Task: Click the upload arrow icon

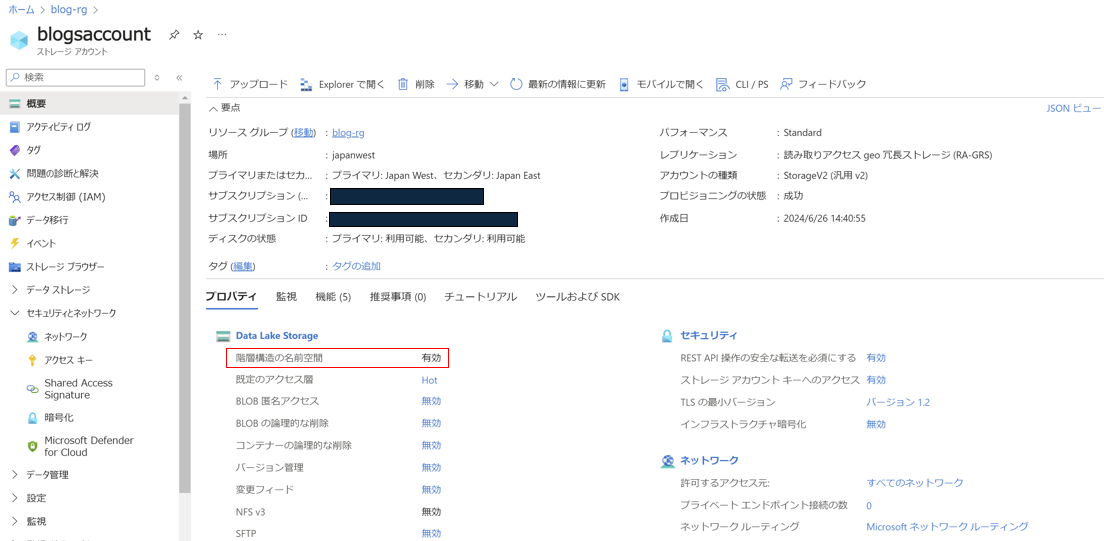Action: [218, 84]
